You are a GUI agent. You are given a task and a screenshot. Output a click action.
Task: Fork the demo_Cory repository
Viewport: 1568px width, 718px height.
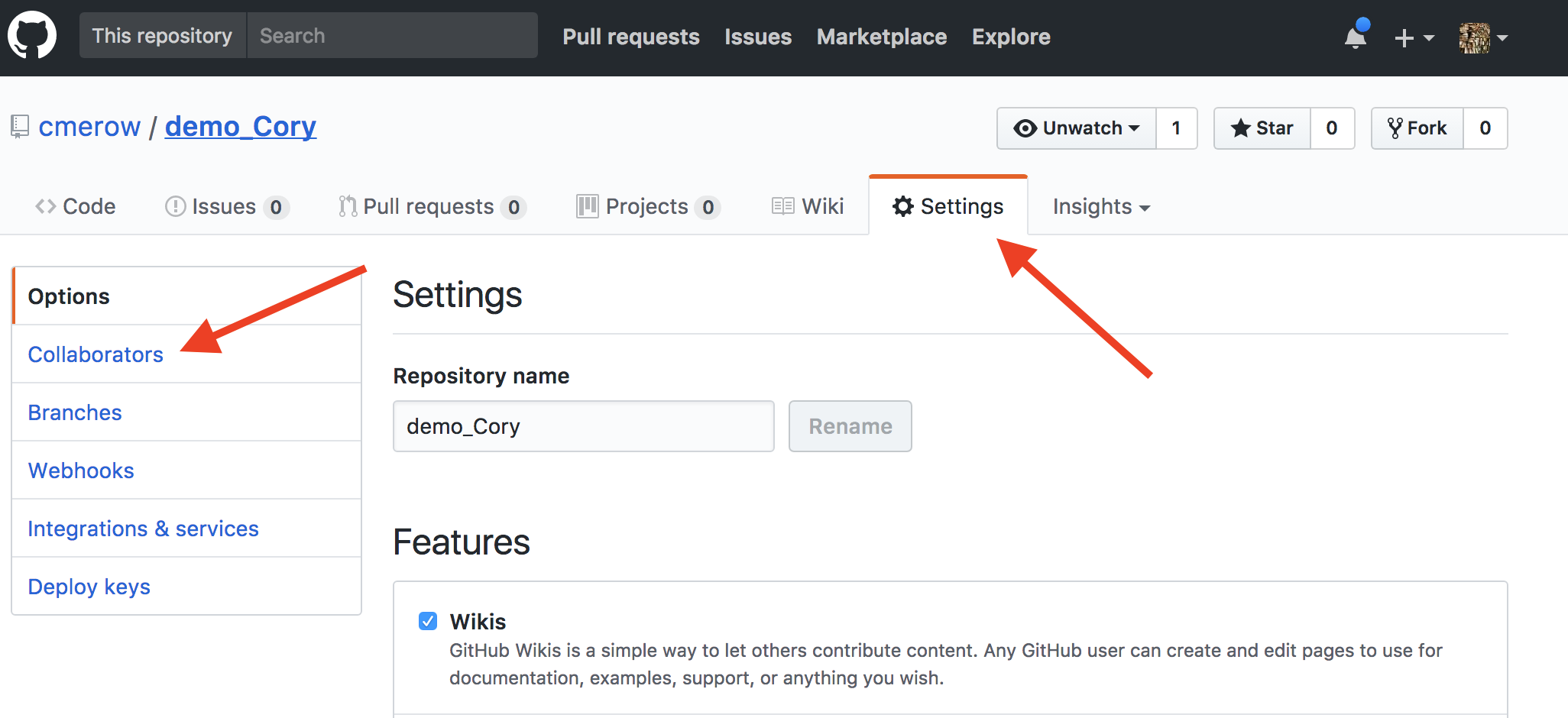tap(1417, 128)
